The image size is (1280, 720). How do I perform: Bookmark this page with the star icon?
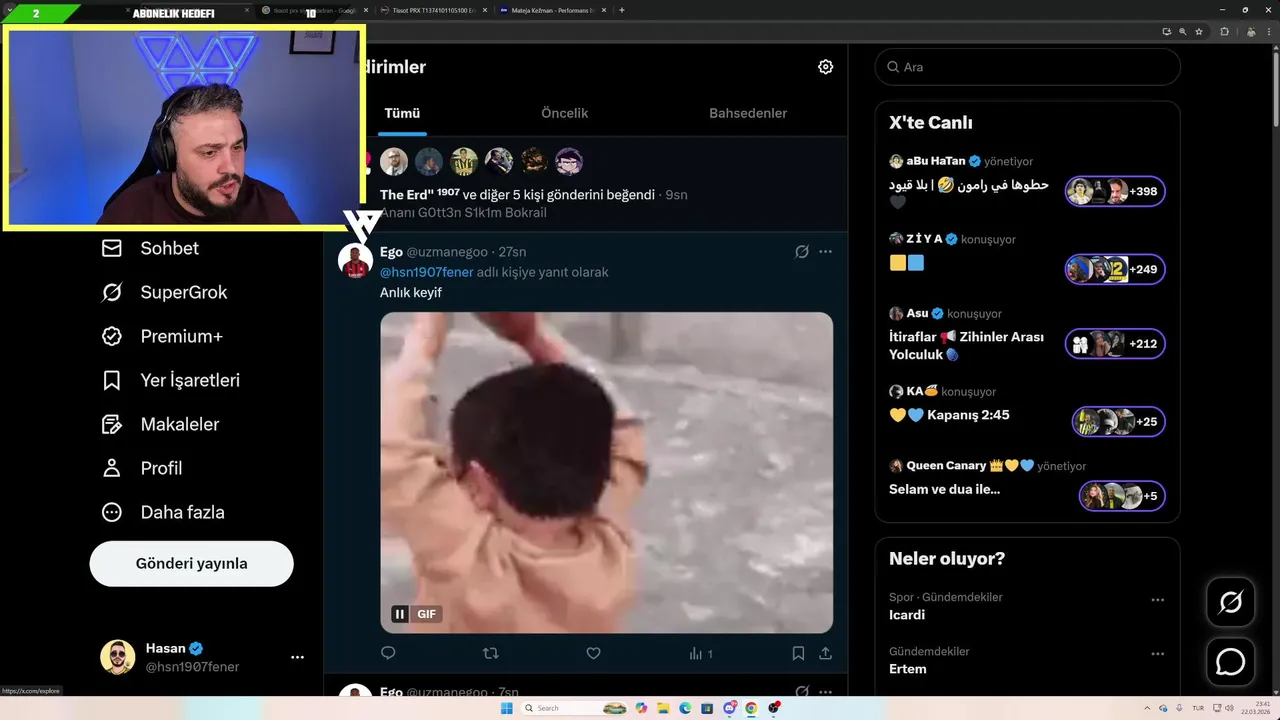[1198, 31]
